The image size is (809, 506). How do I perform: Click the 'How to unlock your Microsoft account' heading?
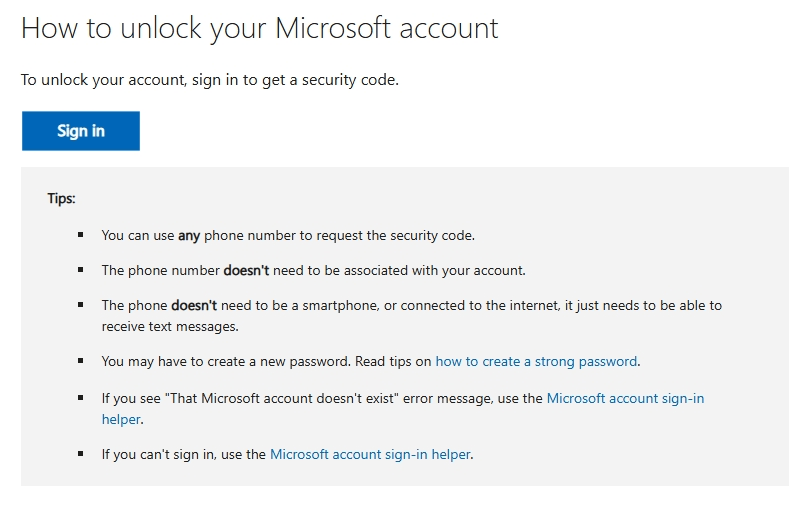[260, 28]
